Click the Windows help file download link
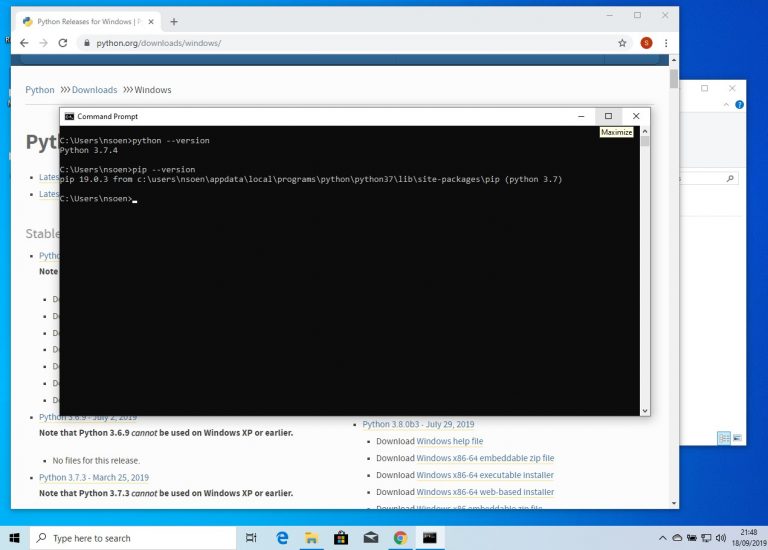This screenshot has height=550, width=768. tap(449, 441)
